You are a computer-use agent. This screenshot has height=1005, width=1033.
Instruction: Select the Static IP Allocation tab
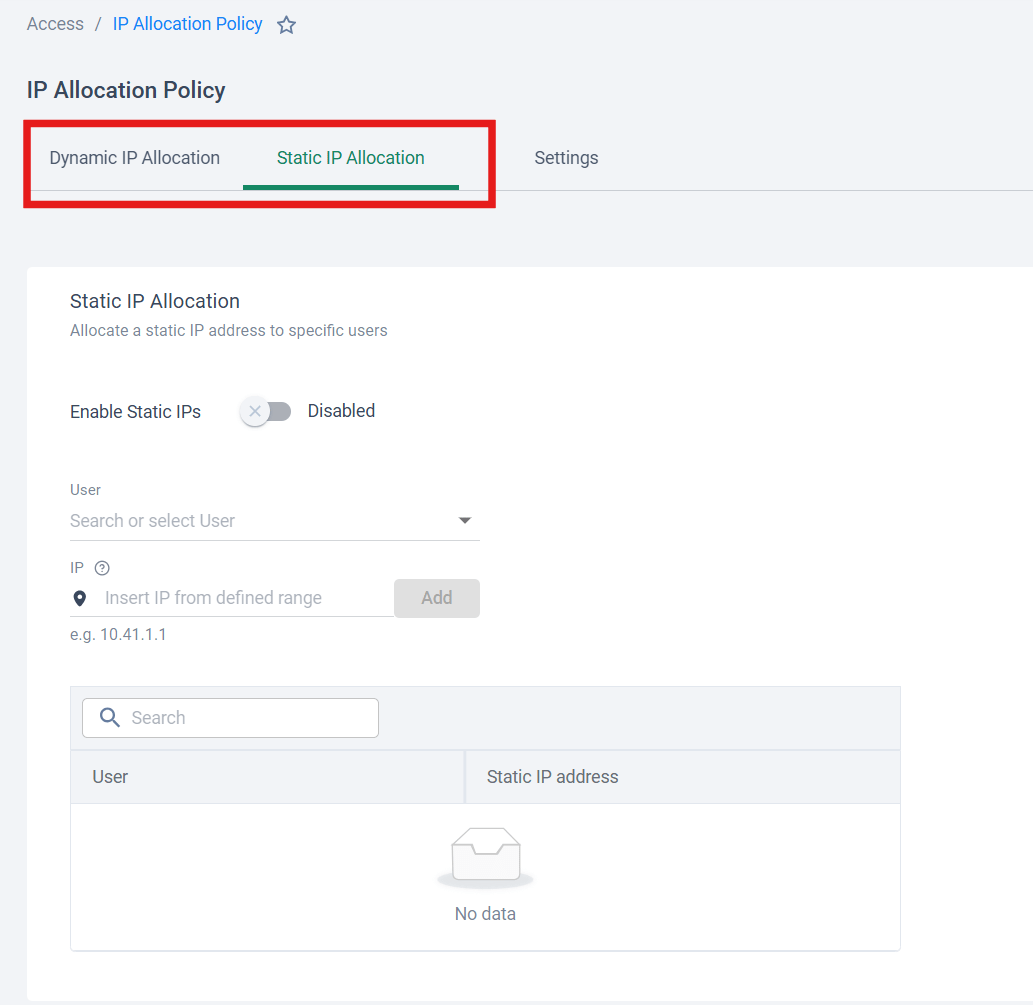(x=351, y=158)
